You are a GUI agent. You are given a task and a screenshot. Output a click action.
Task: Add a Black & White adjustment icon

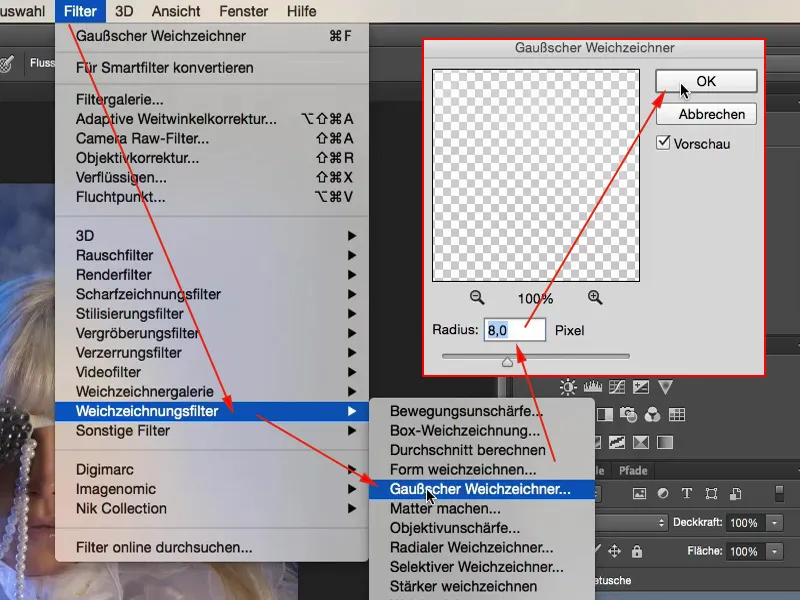click(605, 414)
